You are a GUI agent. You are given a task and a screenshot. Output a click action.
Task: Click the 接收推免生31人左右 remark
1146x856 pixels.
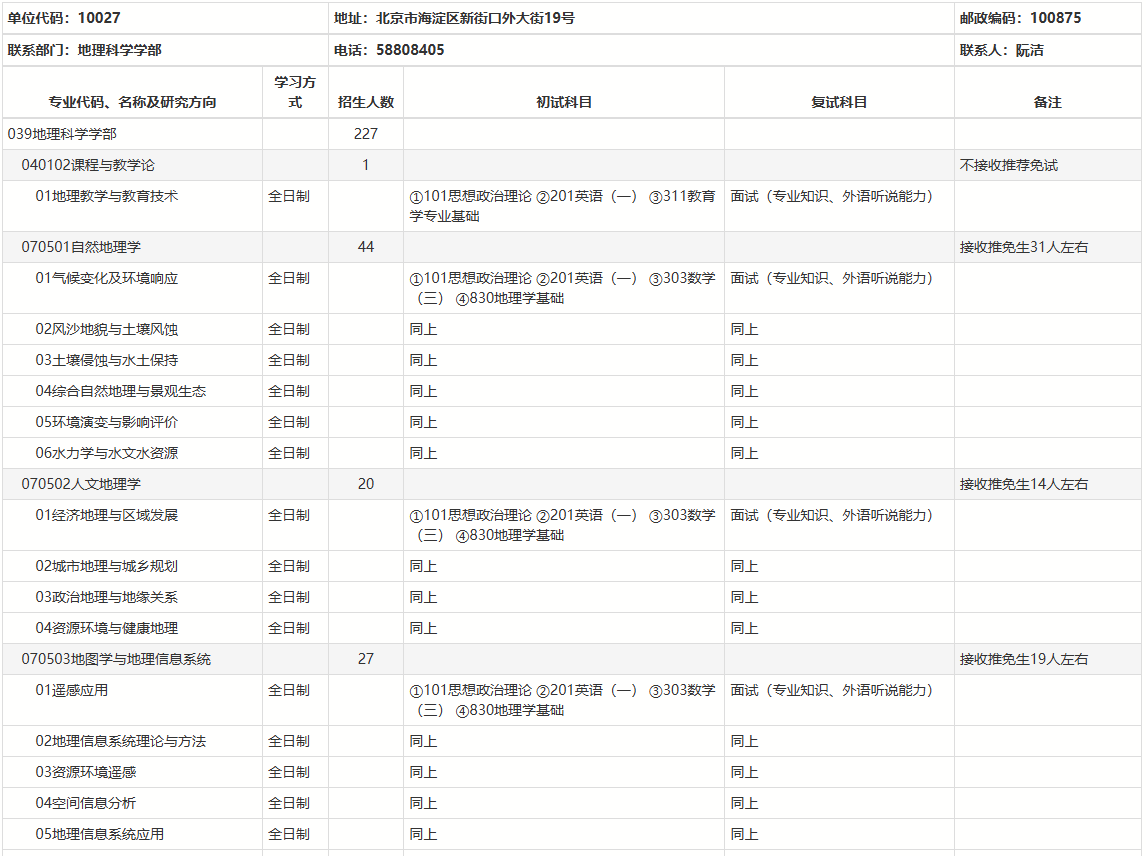click(1024, 247)
